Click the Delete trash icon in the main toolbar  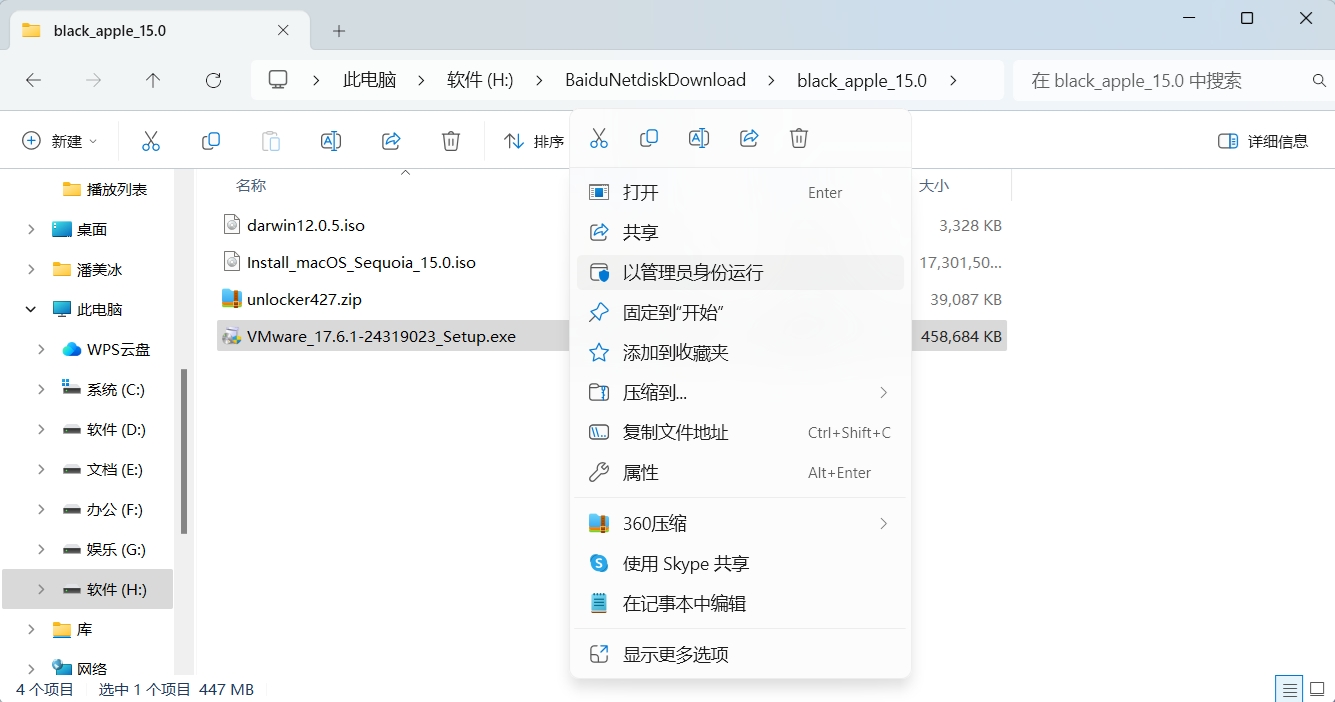pyautogui.click(x=451, y=141)
